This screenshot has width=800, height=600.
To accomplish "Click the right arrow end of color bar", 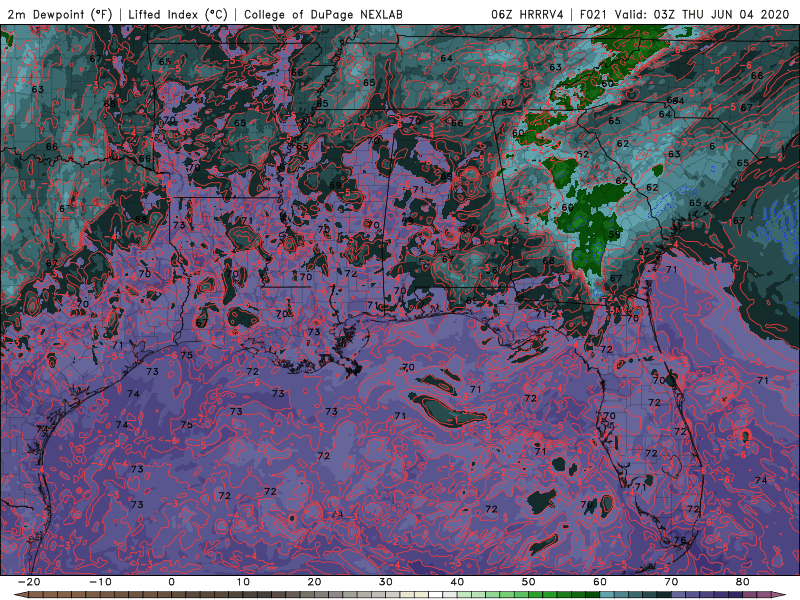I will pyautogui.click(x=777, y=595).
